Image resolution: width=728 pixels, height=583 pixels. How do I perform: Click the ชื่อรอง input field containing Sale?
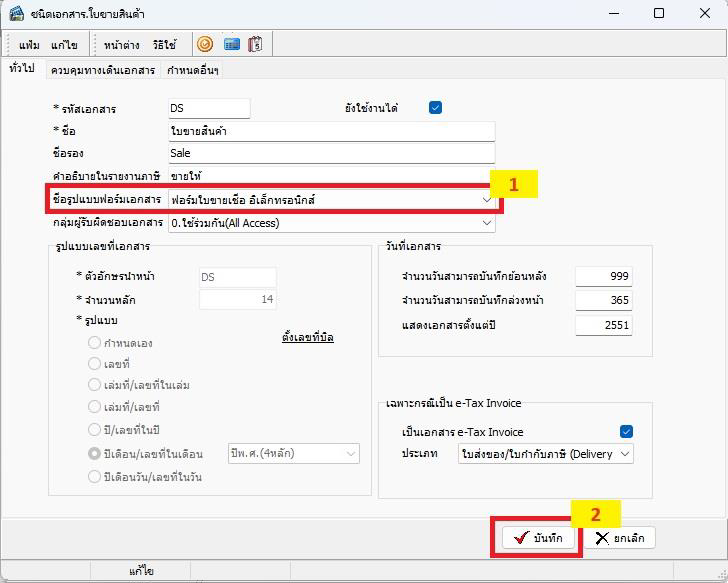(x=331, y=153)
